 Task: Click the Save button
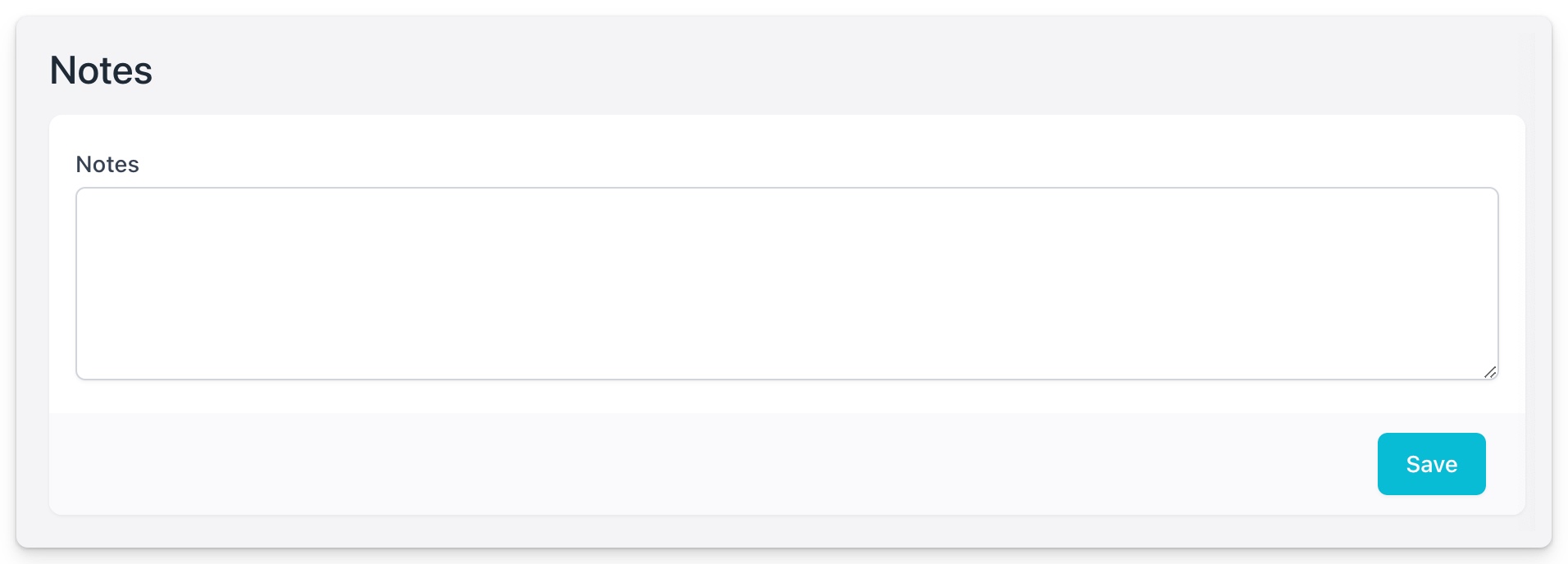click(x=1431, y=464)
